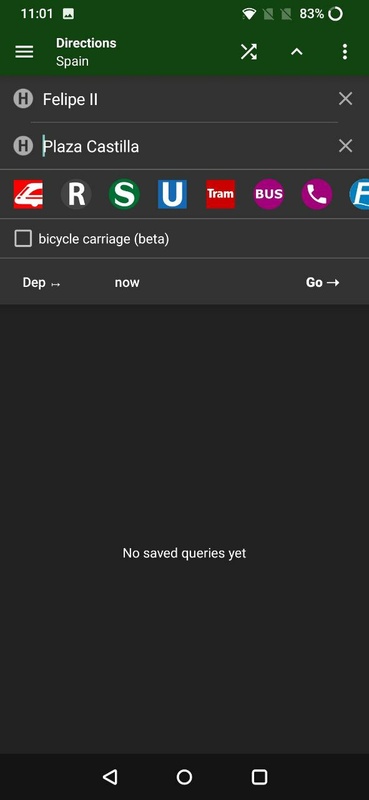Screen dimensions: 369x800
Task: Switch the Dep departure/arrival selector
Action: pos(41,283)
